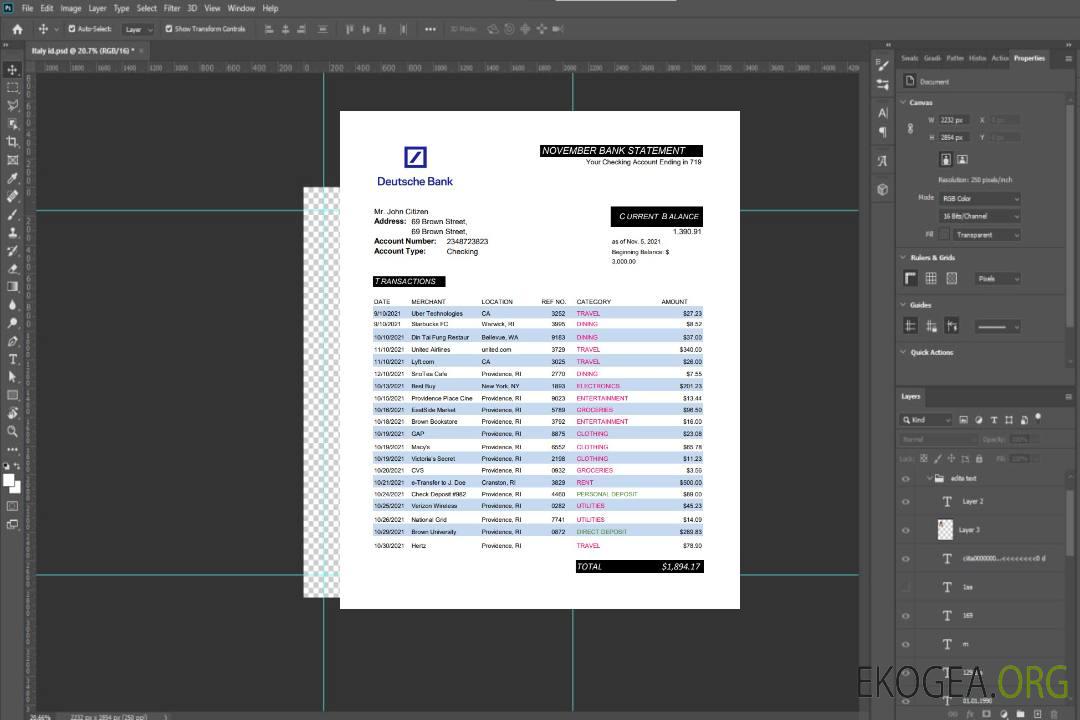Switch to the Swatches panel tab
Viewport: 1080px width, 720px height.
(x=910, y=58)
